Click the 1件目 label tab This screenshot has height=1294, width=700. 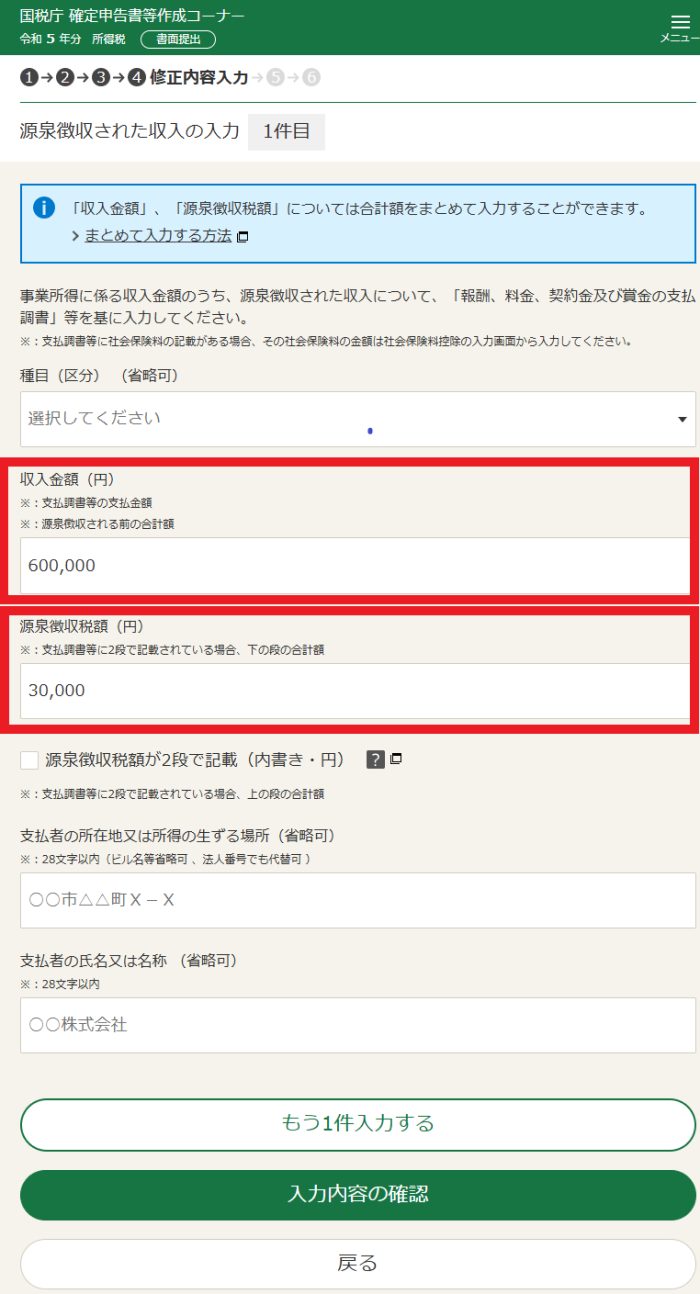287,131
